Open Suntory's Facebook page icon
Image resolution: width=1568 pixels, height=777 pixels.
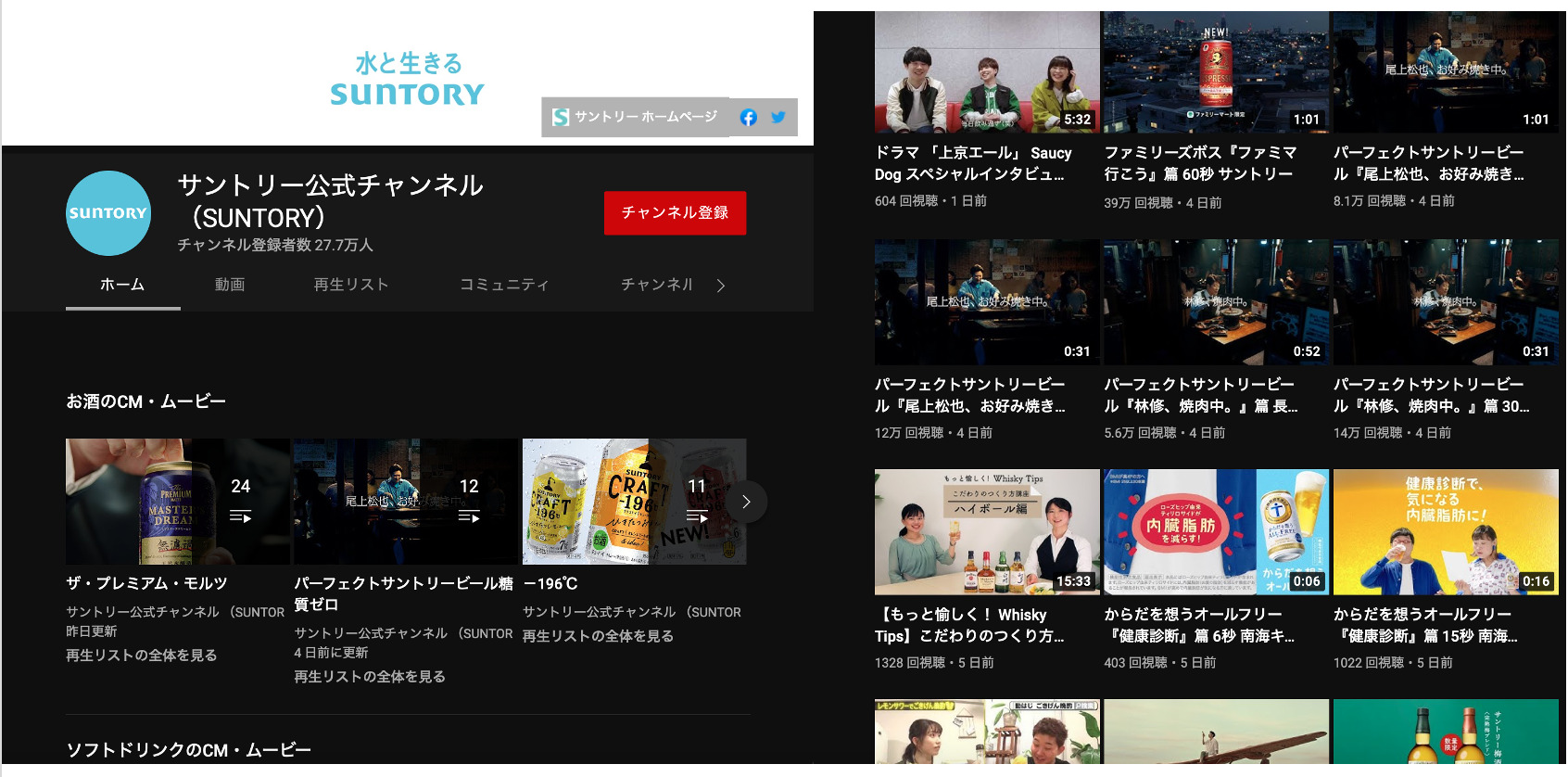(x=749, y=117)
